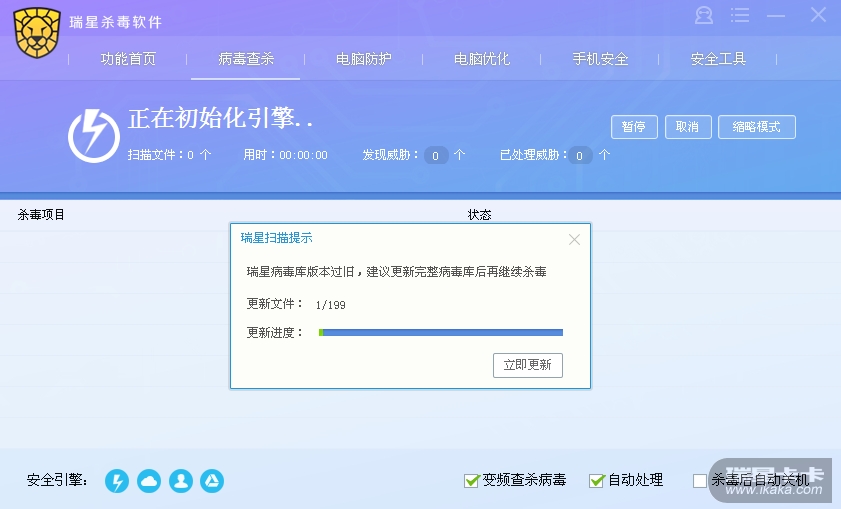This screenshot has height=509, width=841.
Task: Open the main menu list icon
Action: (740, 16)
